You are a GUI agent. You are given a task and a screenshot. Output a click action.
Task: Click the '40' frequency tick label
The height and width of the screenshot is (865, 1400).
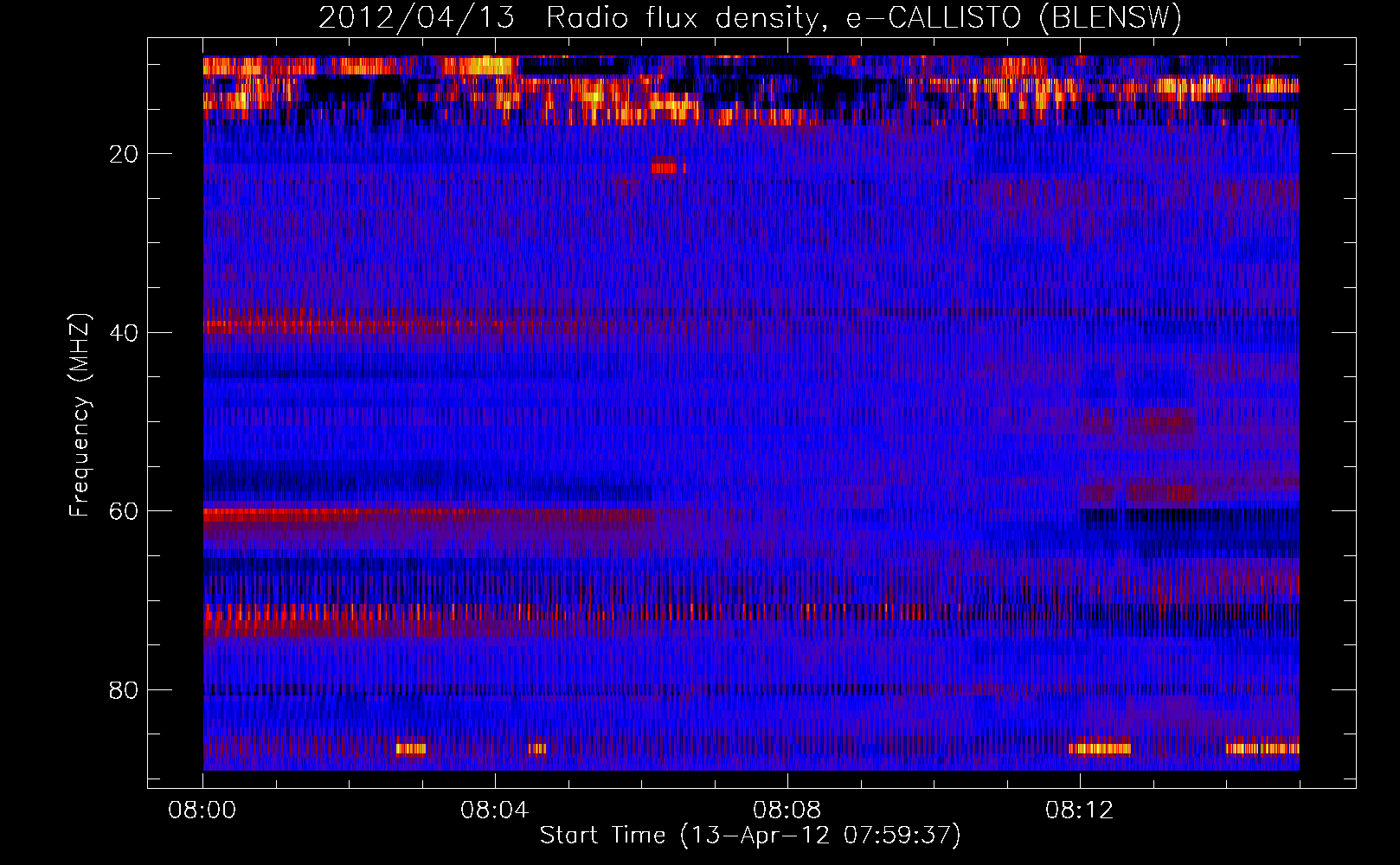125,333
